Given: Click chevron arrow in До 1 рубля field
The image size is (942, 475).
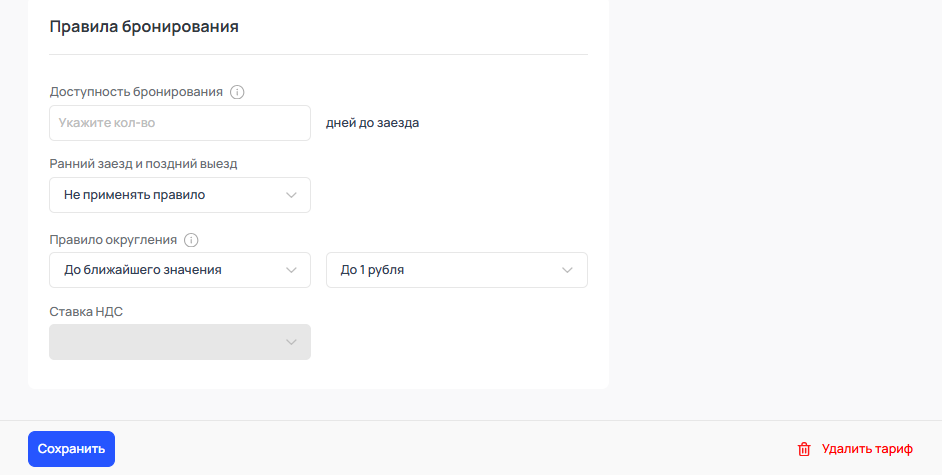Looking at the screenshot, I should click(x=567, y=270).
